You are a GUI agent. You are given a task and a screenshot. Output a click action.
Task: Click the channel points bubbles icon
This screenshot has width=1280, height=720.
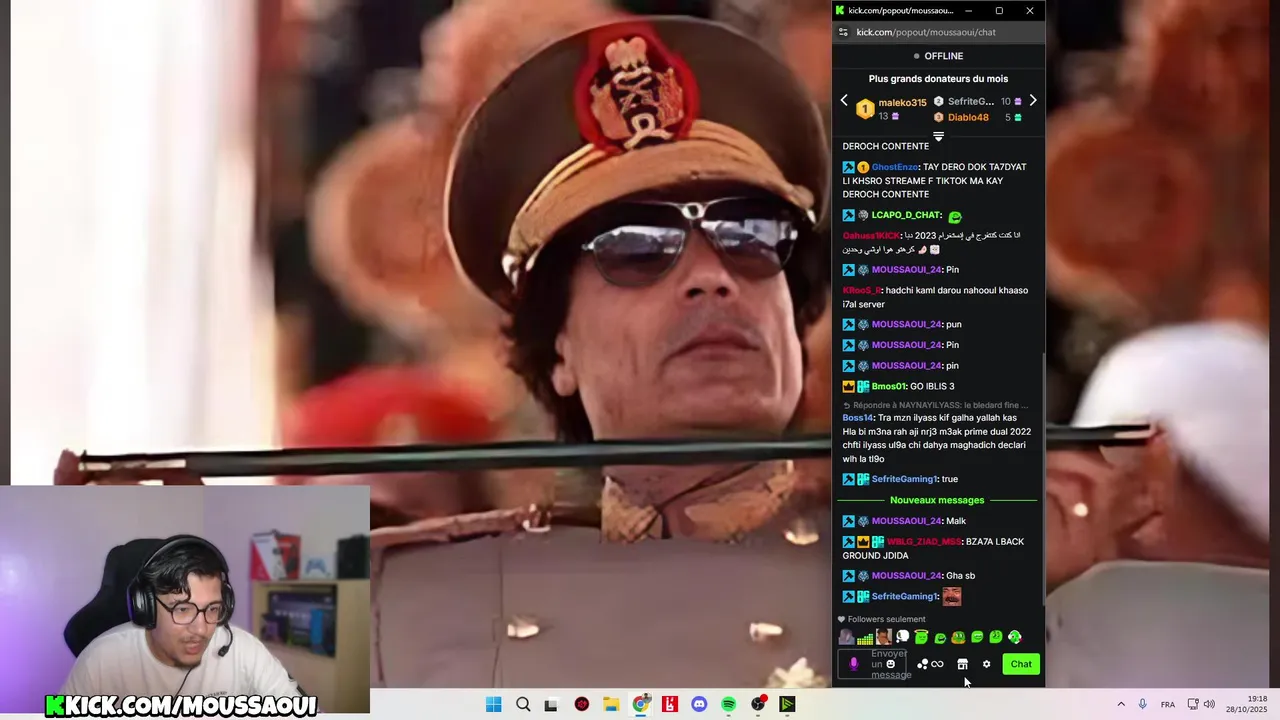click(x=922, y=664)
